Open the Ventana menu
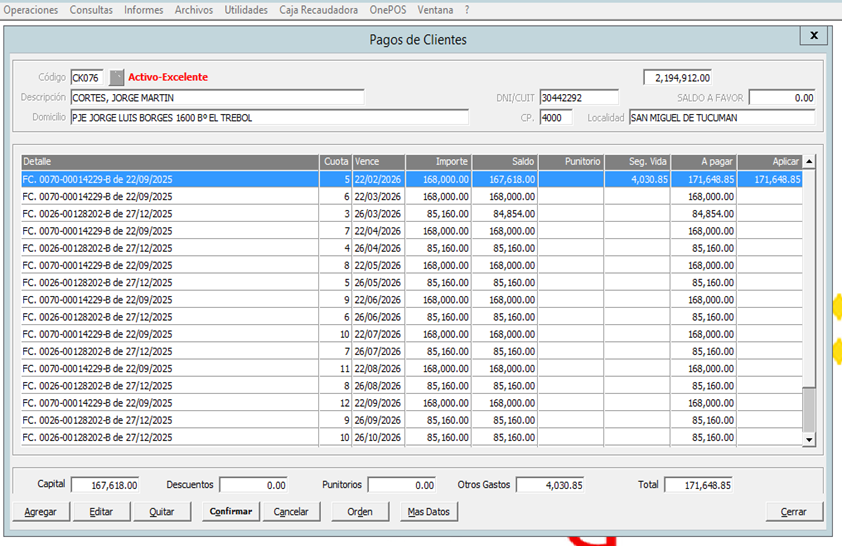842x546 pixels. pyautogui.click(x=435, y=10)
